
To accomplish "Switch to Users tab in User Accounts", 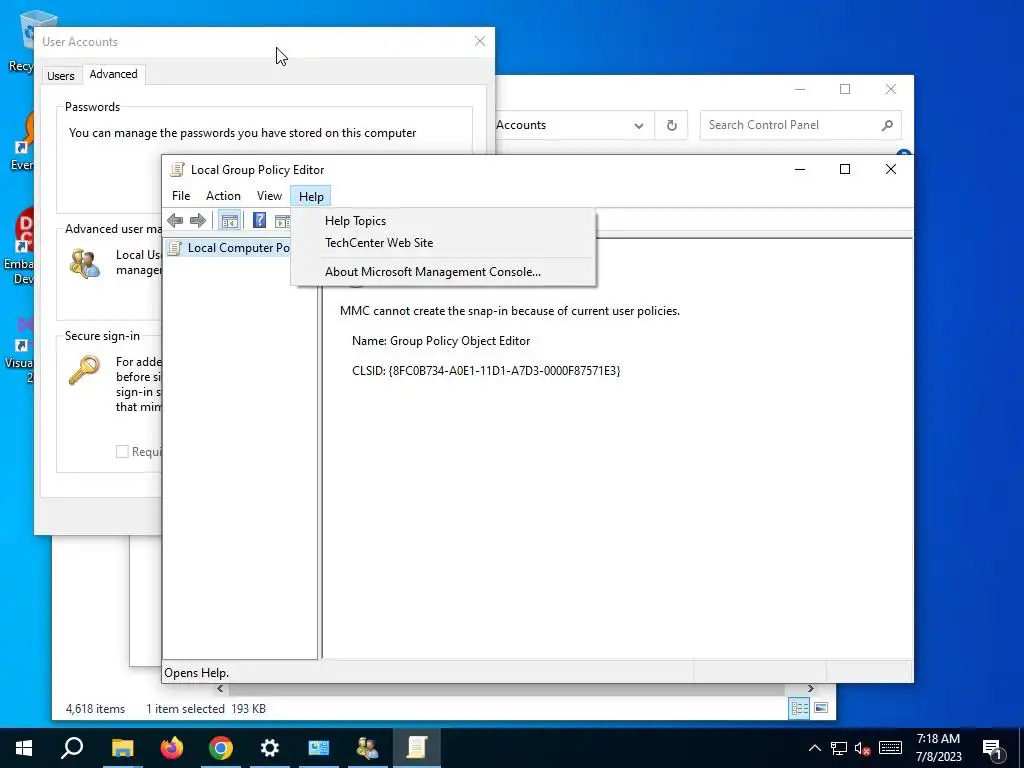I will (61, 76).
